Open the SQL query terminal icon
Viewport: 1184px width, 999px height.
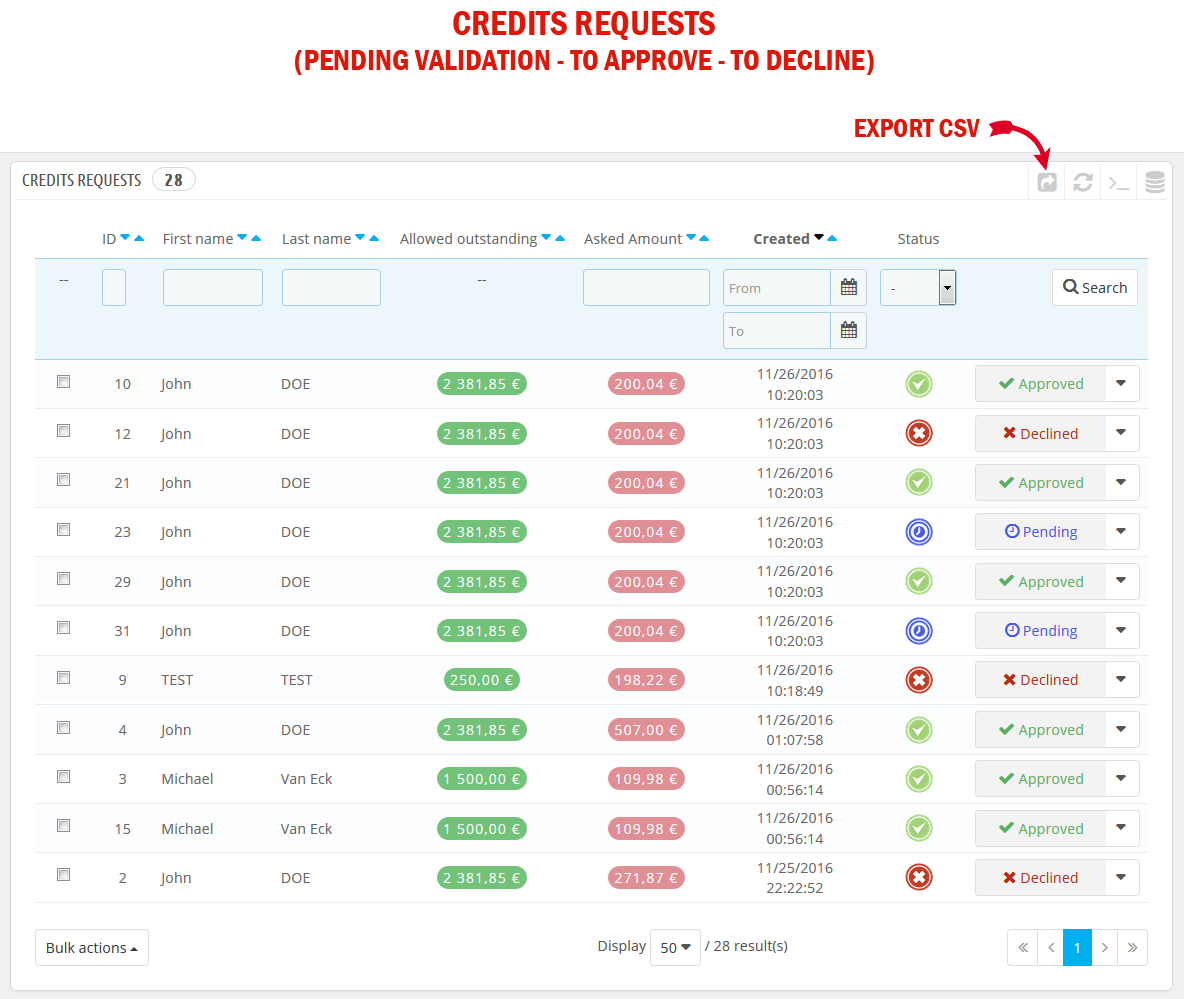1118,182
